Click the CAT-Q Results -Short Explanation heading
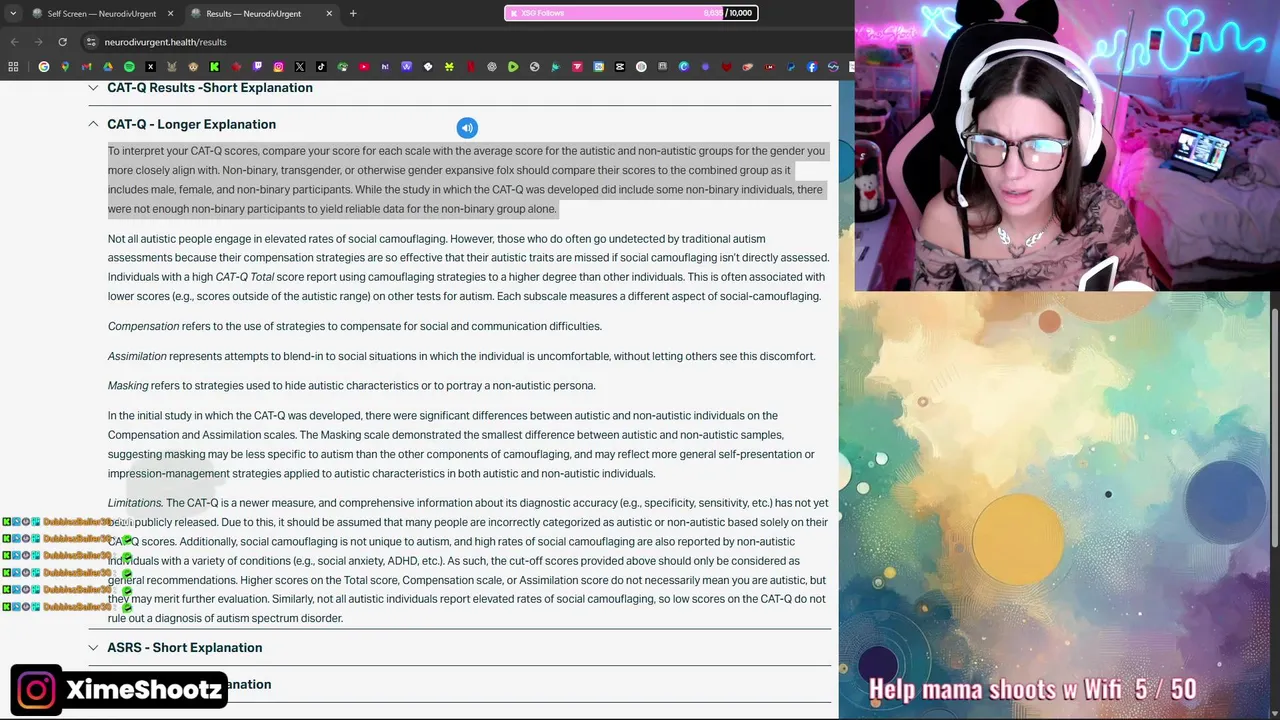This screenshot has width=1280, height=720. 210,88
